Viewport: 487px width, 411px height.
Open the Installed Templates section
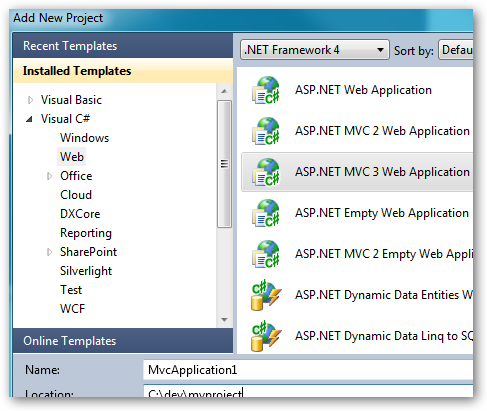[123, 71]
